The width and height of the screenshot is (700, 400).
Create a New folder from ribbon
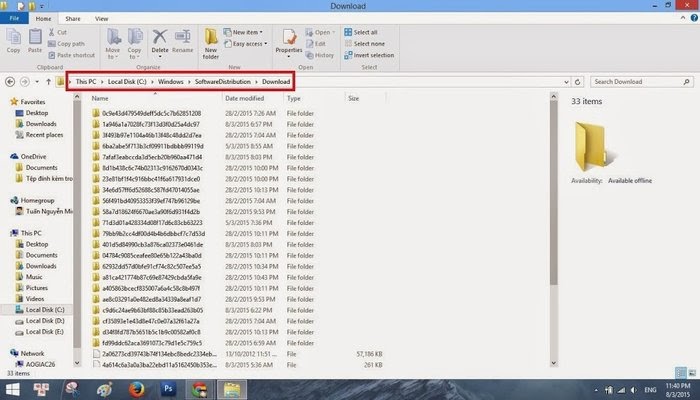pyautogui.click(x=211, y=44)
